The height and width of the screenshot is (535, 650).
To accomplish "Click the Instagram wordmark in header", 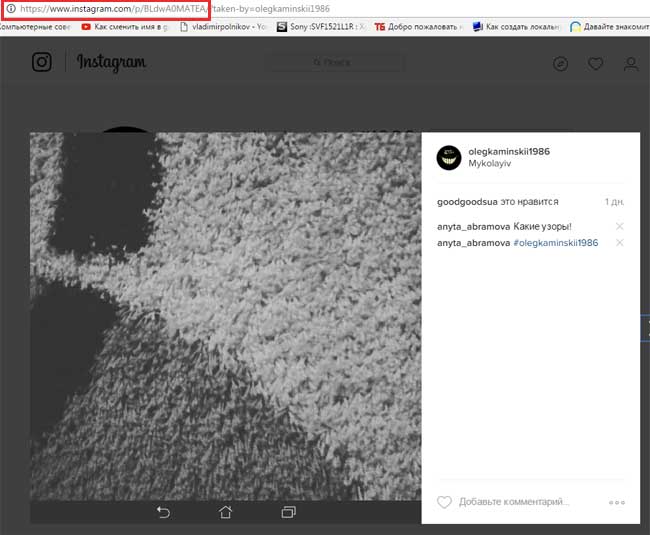I will coord(111,63).
